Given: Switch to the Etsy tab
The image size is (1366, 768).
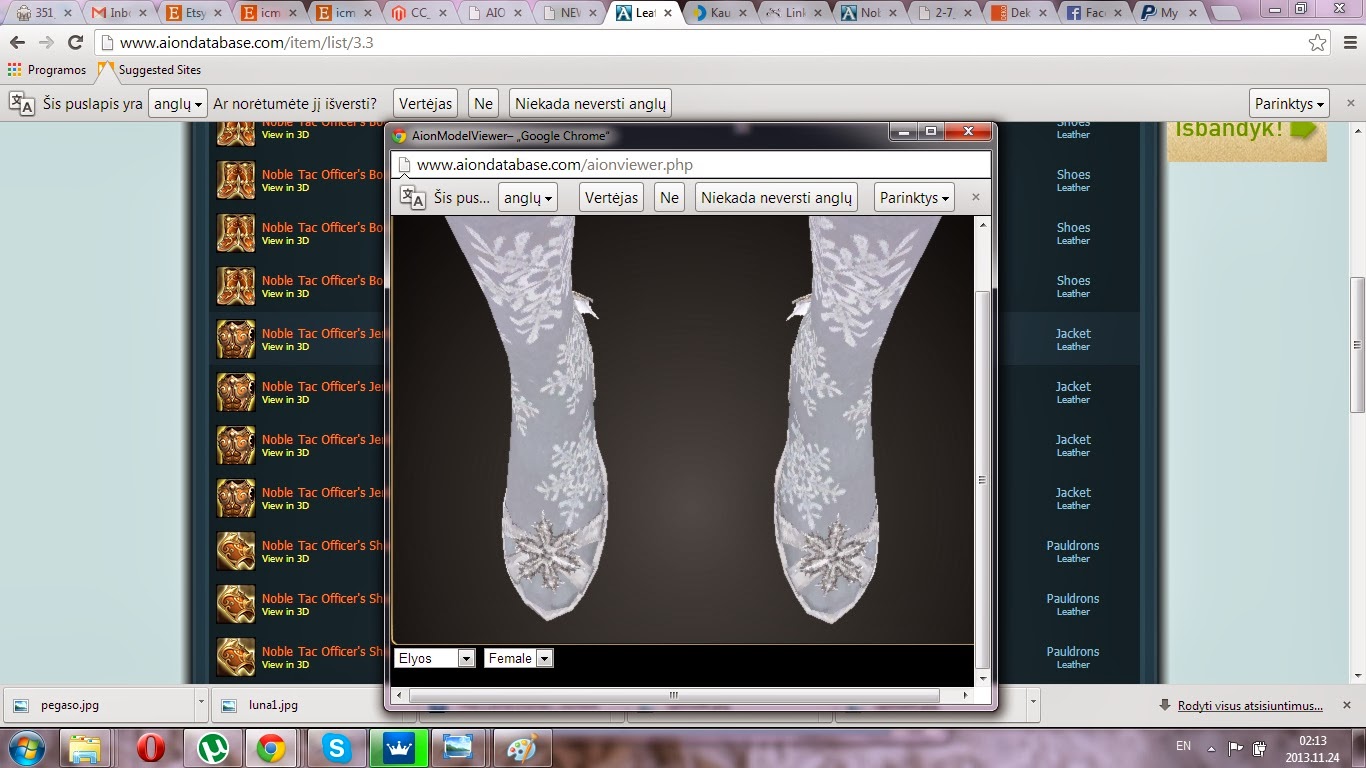Looking at the screenshot, I should [x=193, y=13].
